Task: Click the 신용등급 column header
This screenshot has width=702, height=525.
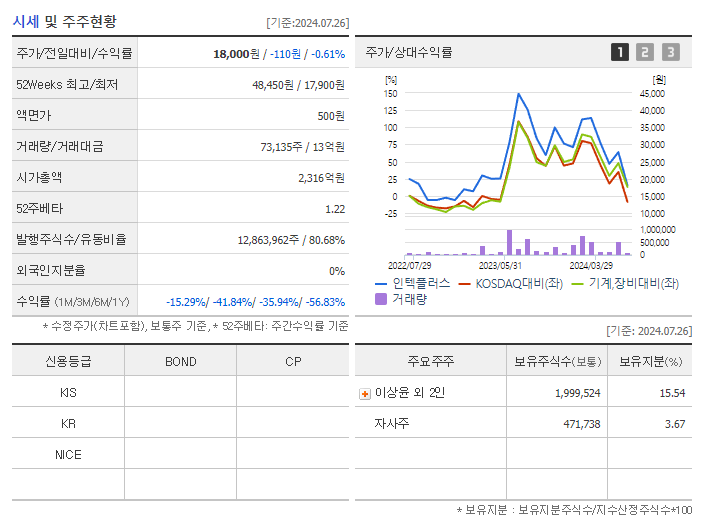Action: 68,361
